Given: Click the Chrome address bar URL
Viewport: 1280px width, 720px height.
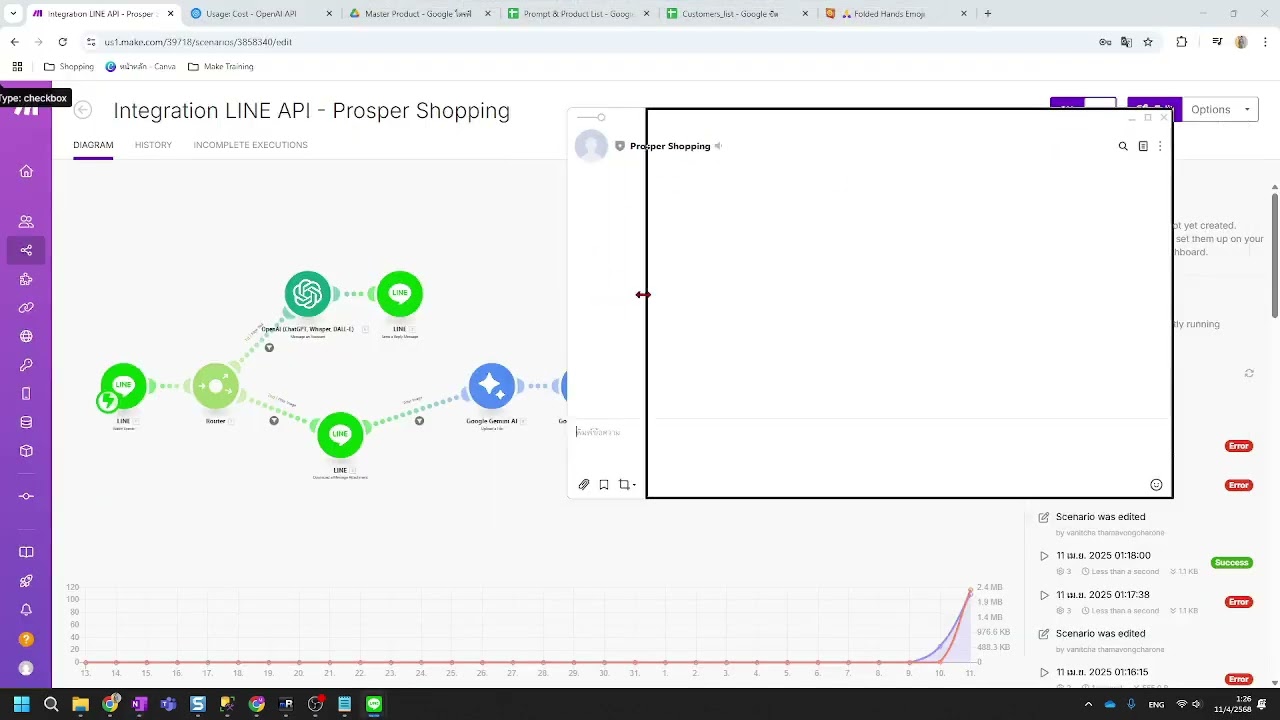Looking at the screenshot, I should [198, 42].
